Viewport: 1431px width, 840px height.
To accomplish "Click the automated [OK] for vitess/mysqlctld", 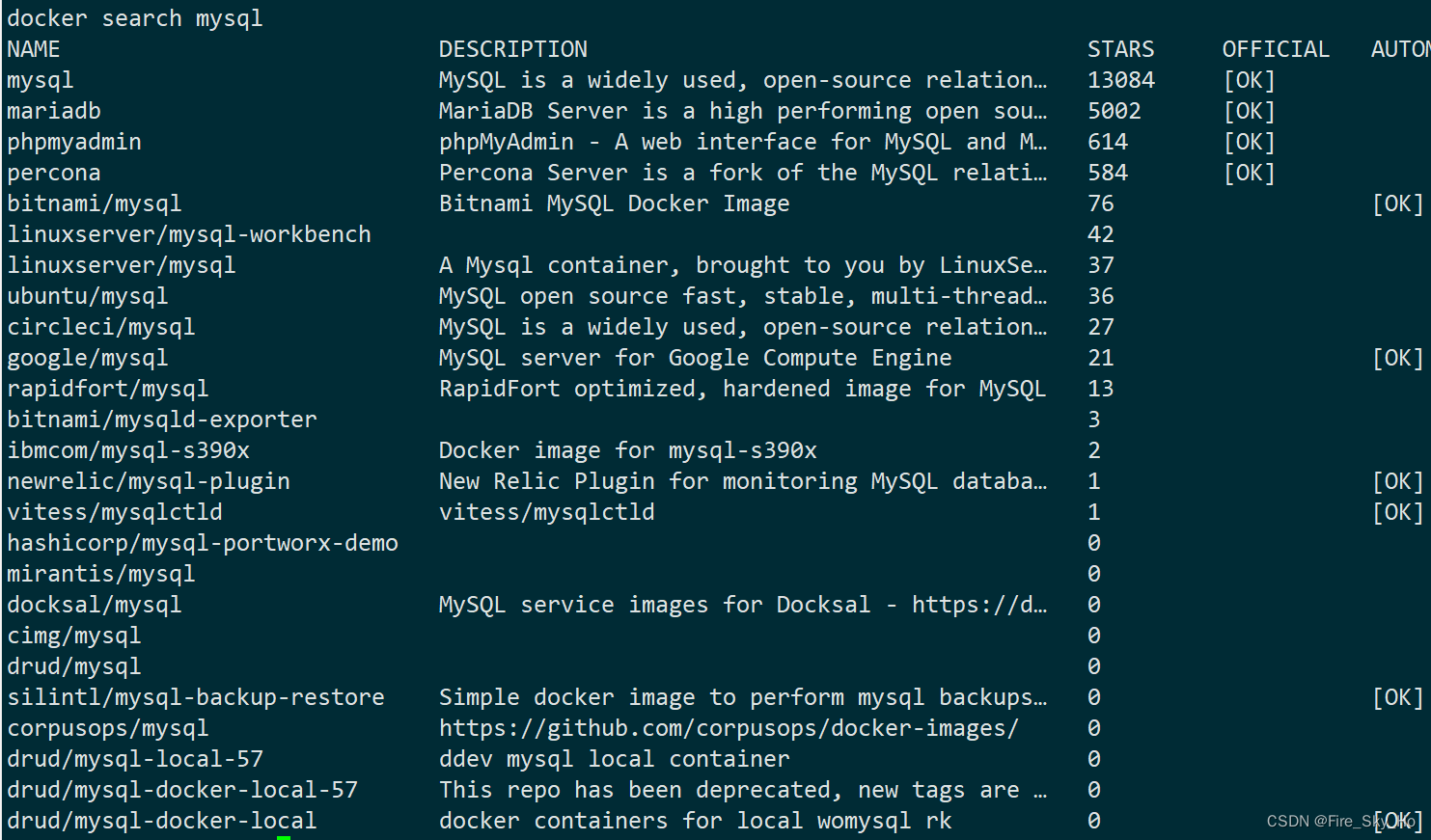I will (1398, 512).
